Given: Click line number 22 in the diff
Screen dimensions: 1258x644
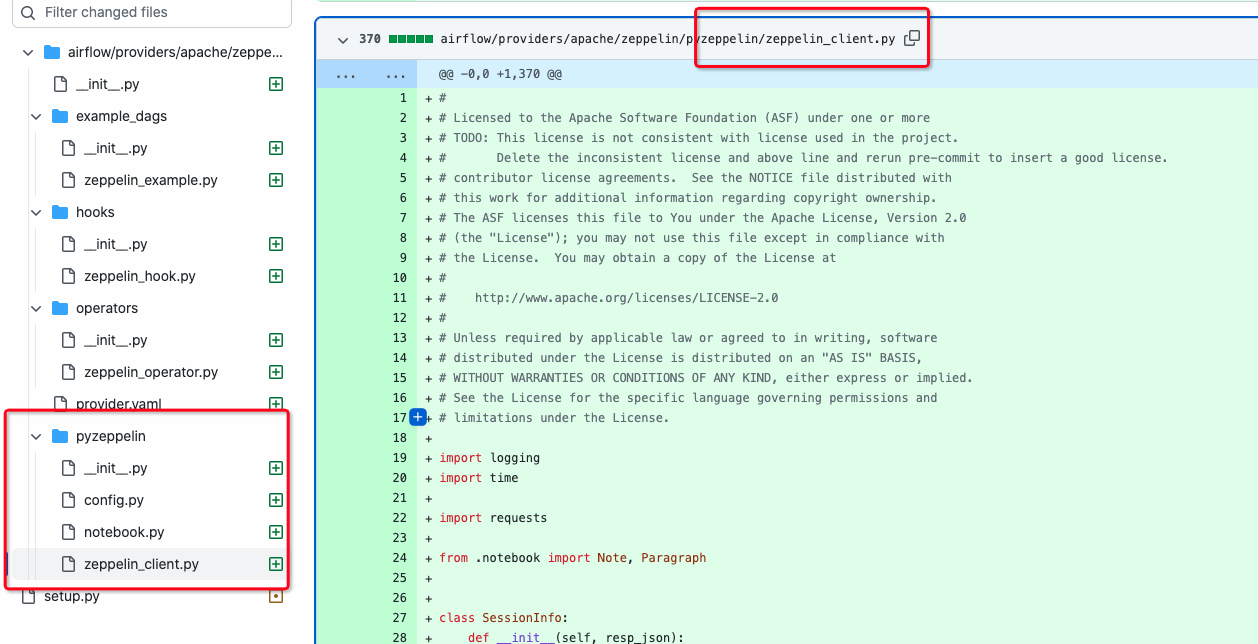Looking at the screenshot, I should click(x=400, y=518).
